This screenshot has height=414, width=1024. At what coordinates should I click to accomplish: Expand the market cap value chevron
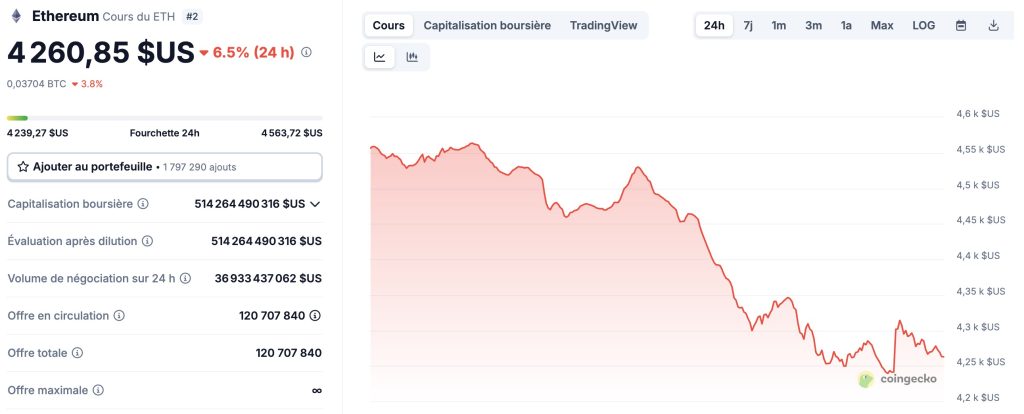[315, 204]
